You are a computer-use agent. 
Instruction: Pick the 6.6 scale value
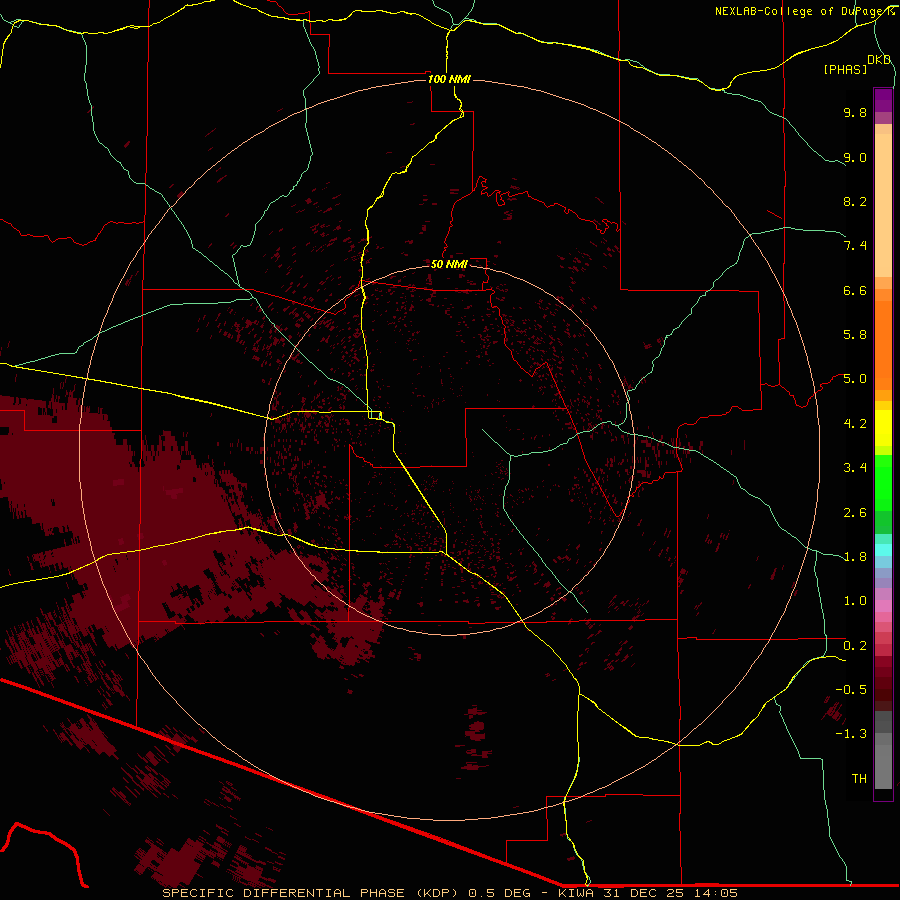pos(855,290)
